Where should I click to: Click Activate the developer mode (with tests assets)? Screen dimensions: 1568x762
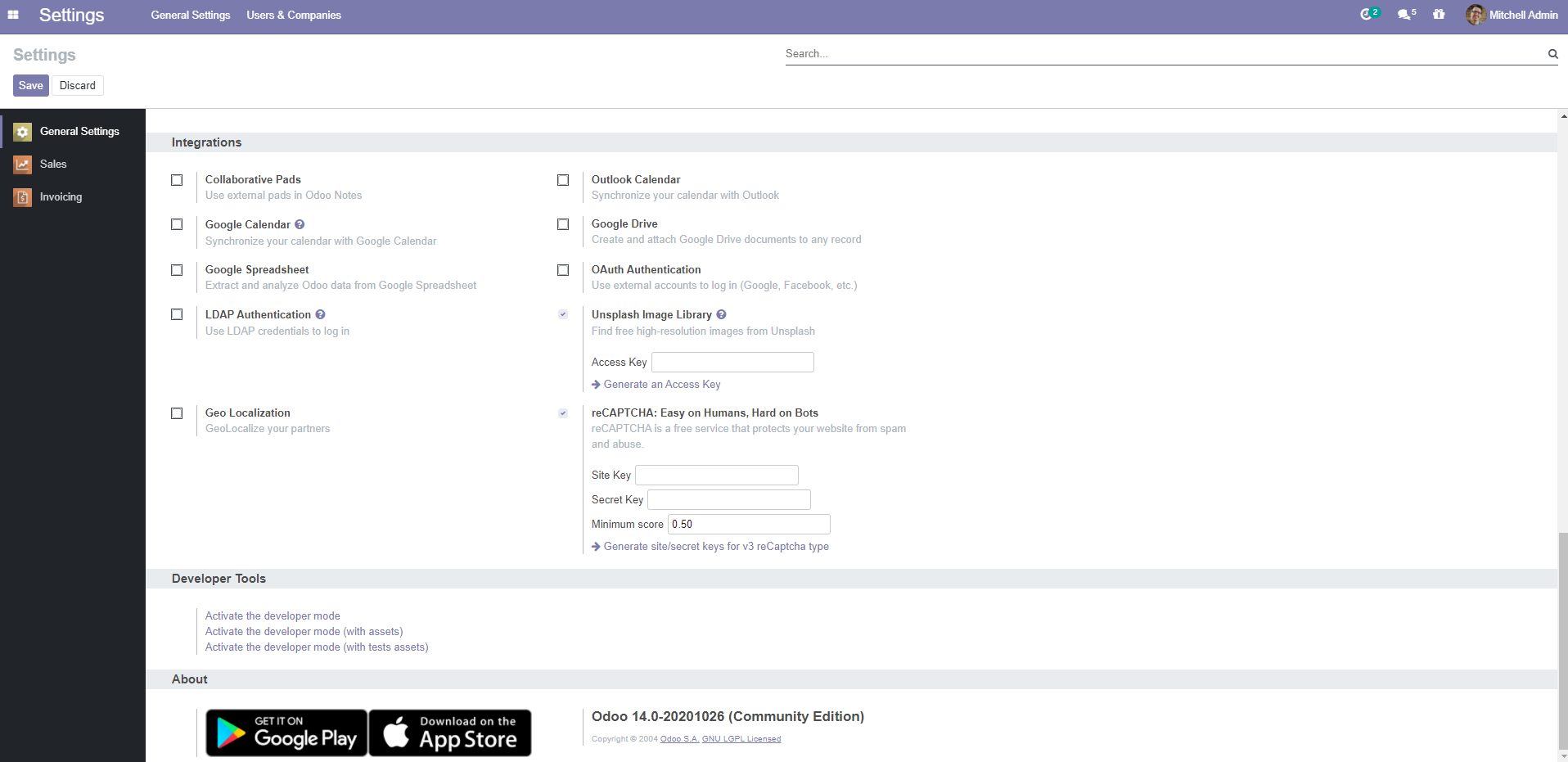[x=317, y=647]
